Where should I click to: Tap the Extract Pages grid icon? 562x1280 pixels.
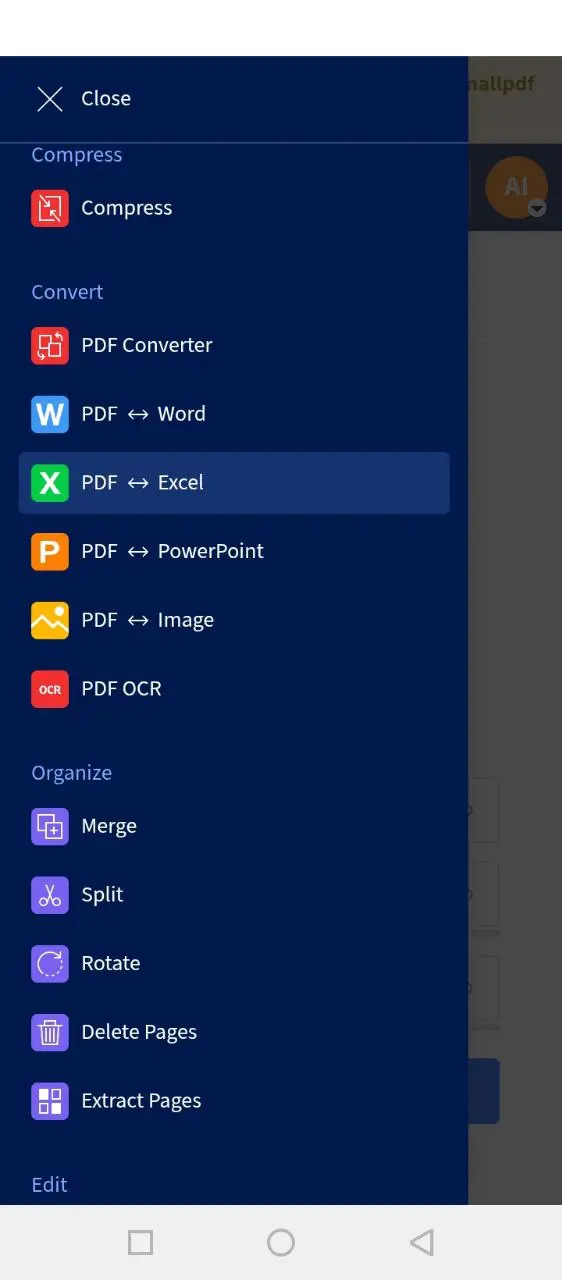point(50,1101)
